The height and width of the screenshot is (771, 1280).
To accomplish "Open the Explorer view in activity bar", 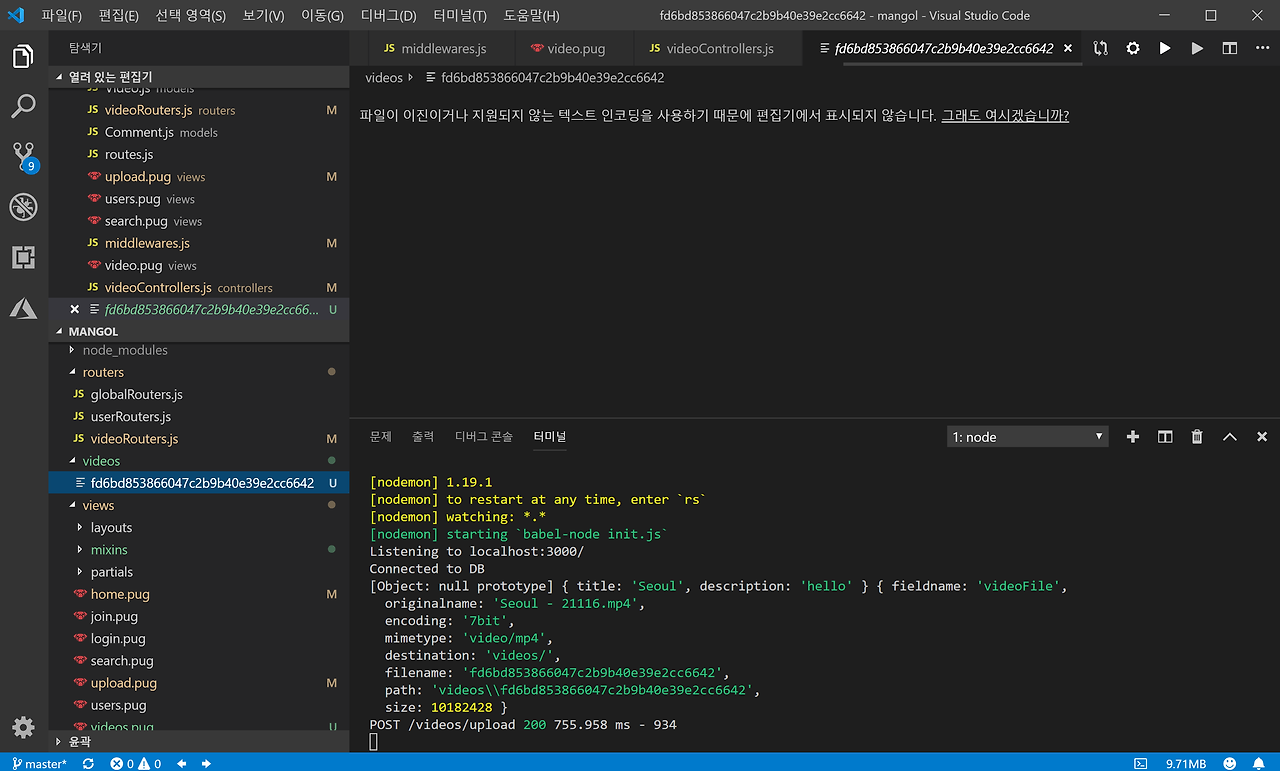I will tap(23, 57).
